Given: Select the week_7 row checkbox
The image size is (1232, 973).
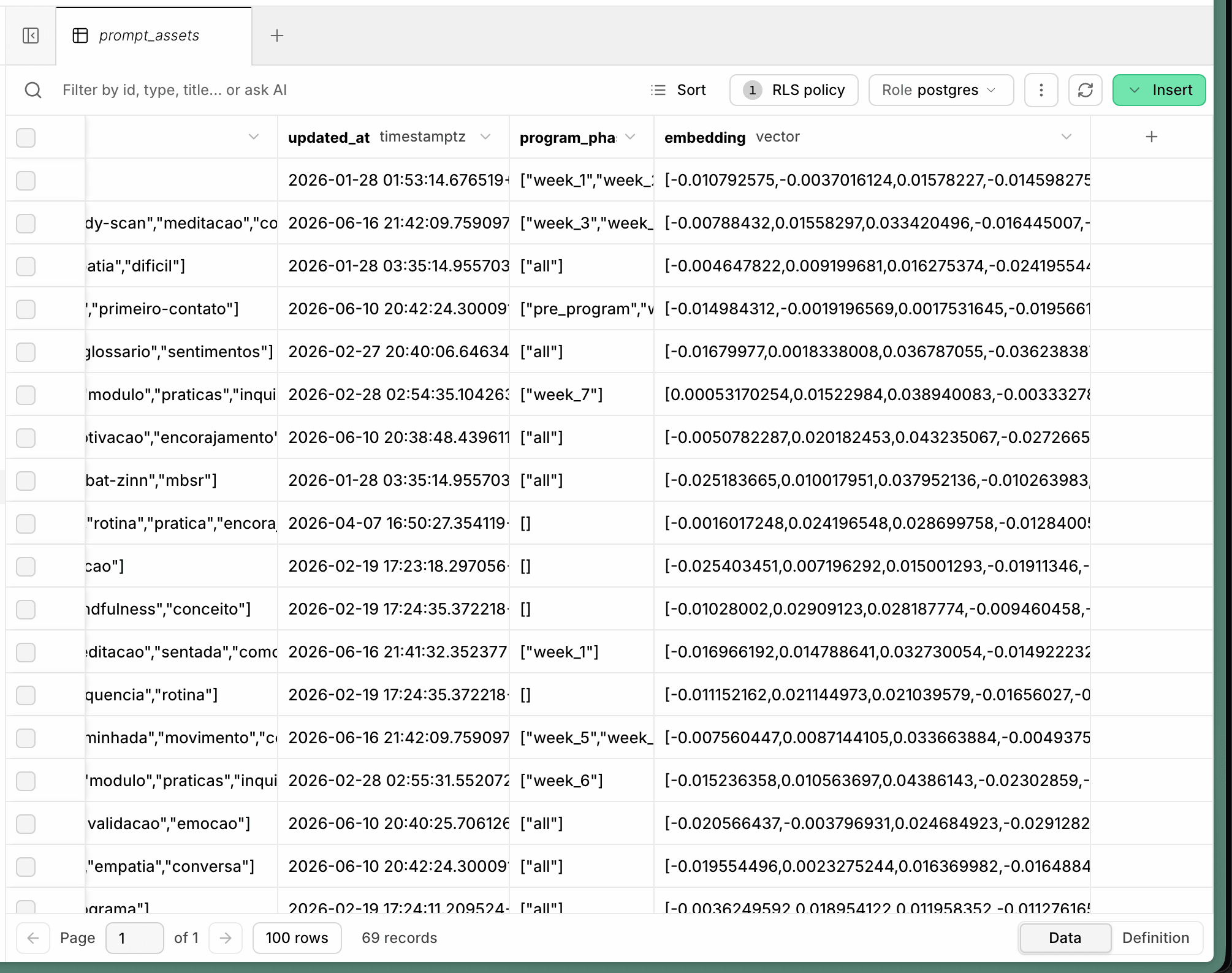Looking at the screenshot, I should pos(26,395).
